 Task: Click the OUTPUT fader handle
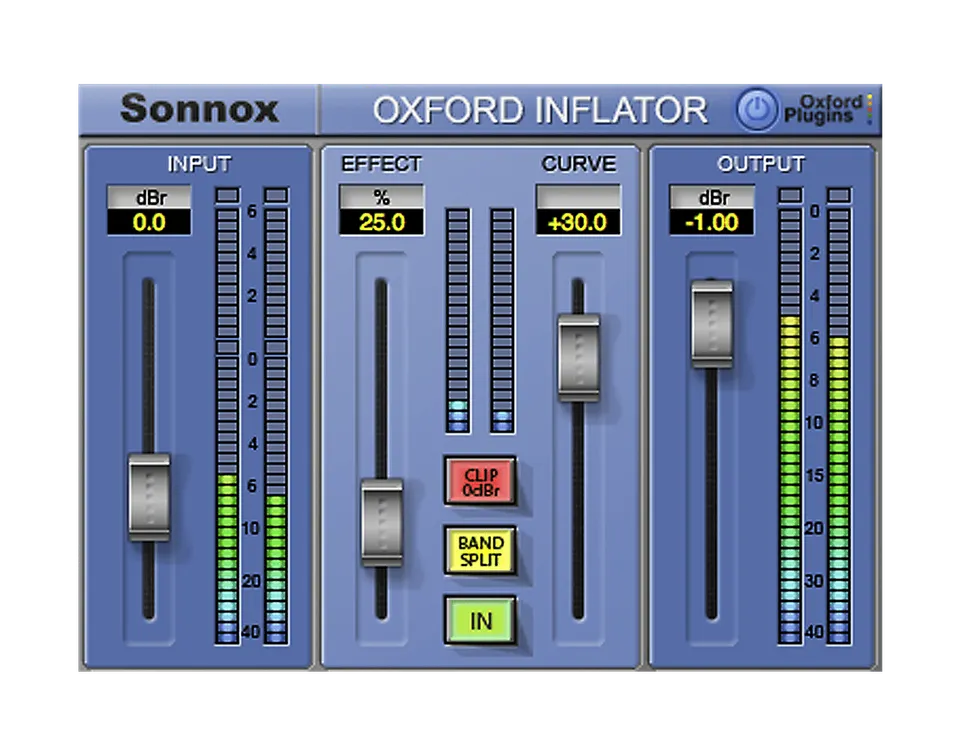coord(712,324)
